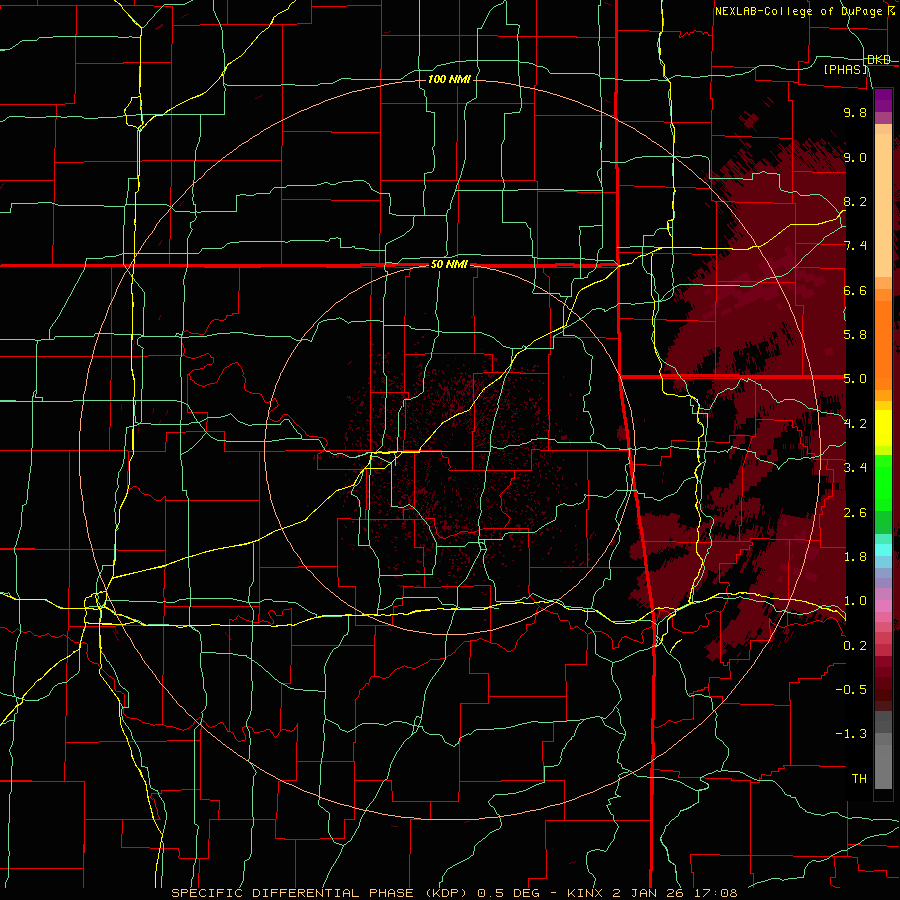Image resolution: width=900 pixels, height=900 pixels.
Task: Click the 6.6 legend value
Action: pyautogui.click(x=855, y=290)
